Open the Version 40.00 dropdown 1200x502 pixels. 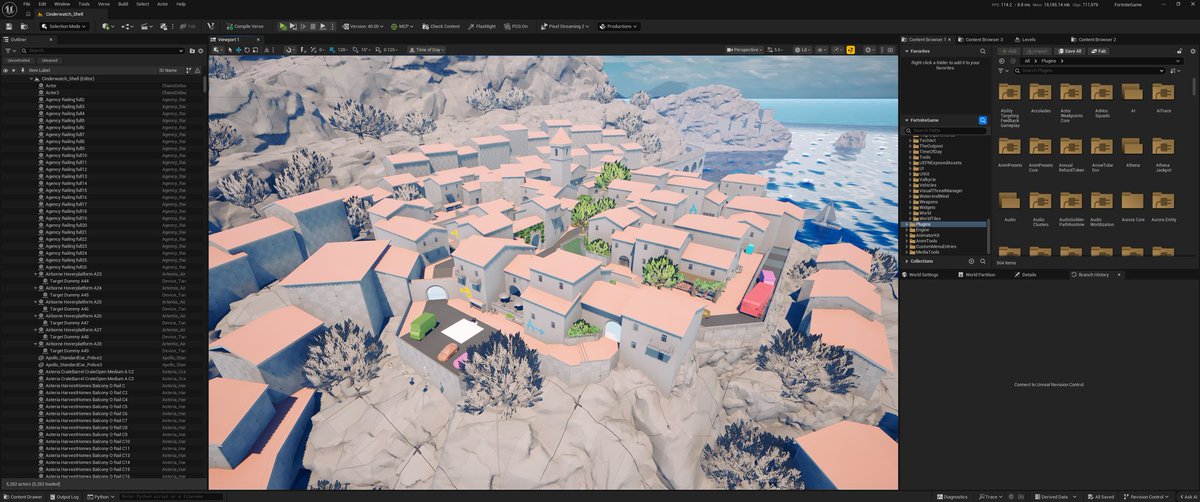coord(363,26)
